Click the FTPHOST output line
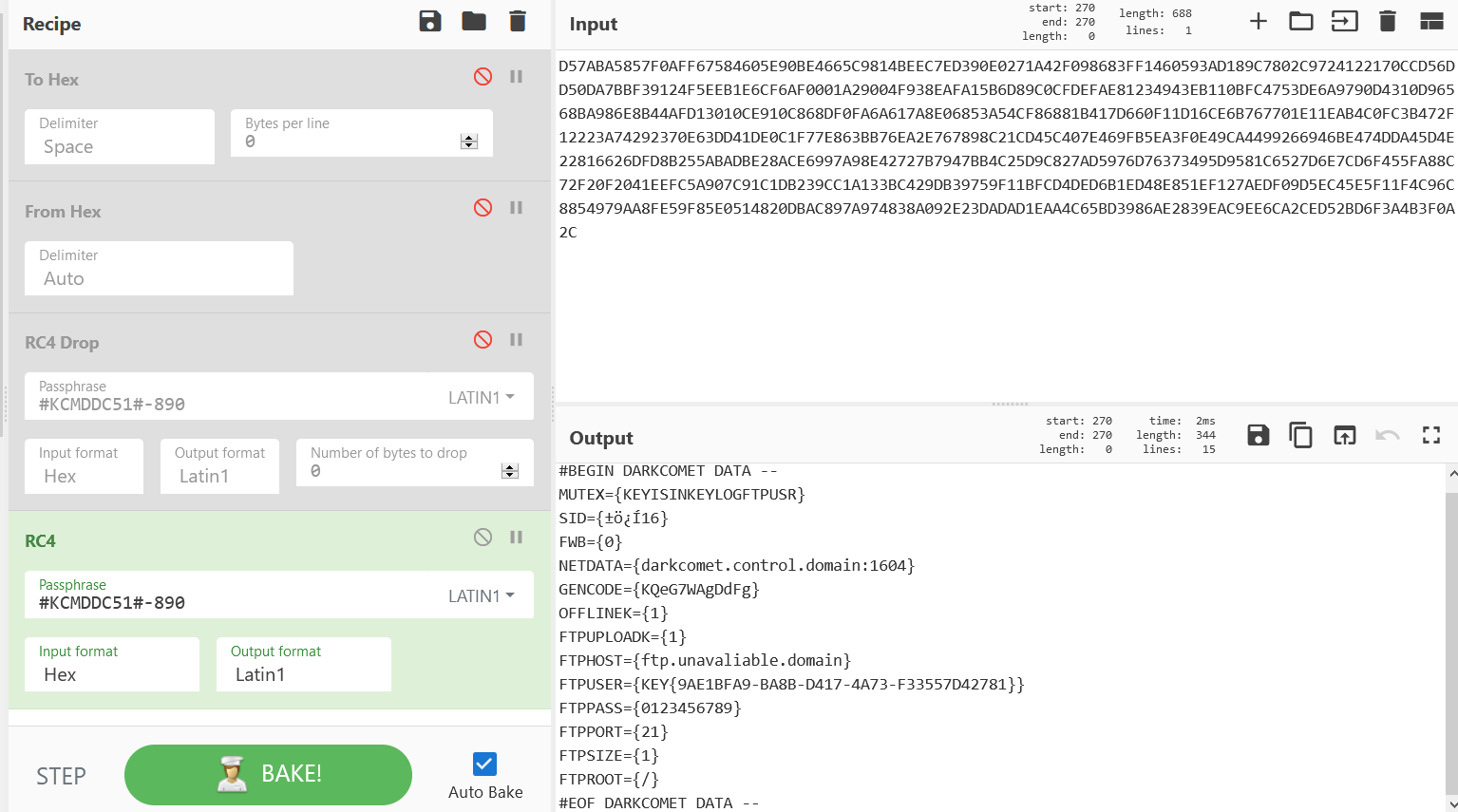The height and width of the screenshot is (812, 1458). point(705,661)
